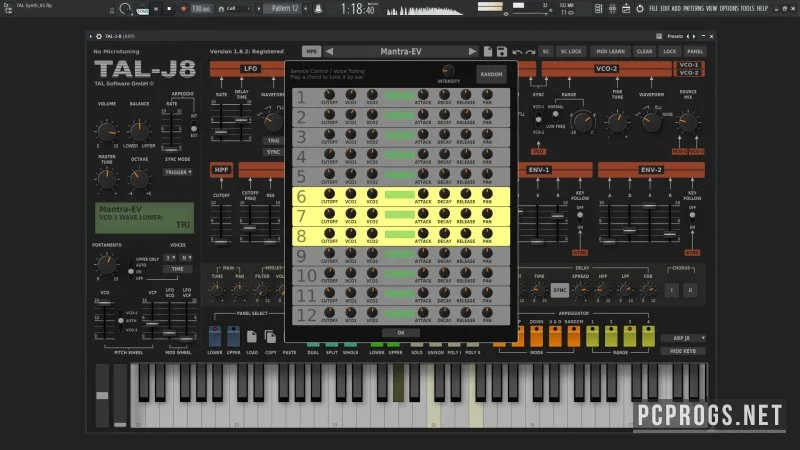
Task: Toggle the delay SYNC button
Action: click(560, 290)
